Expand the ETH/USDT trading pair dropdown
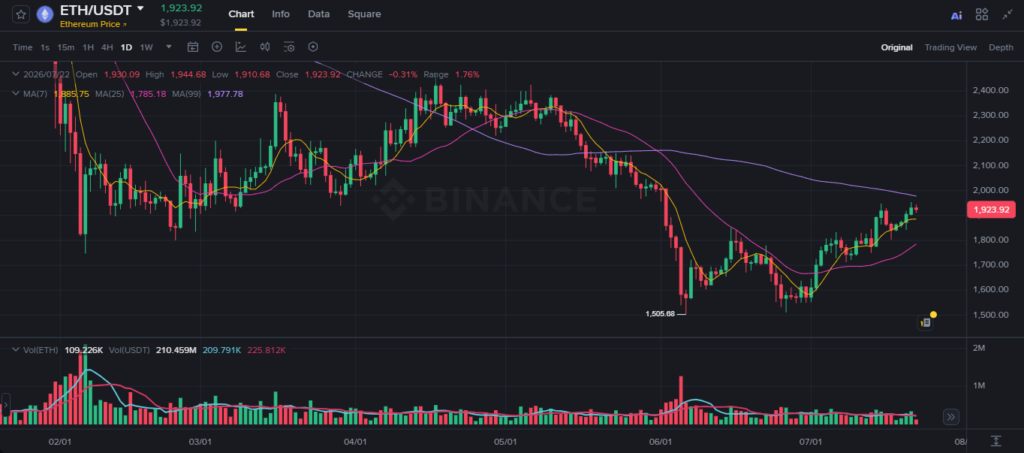 tap(140, 9)
